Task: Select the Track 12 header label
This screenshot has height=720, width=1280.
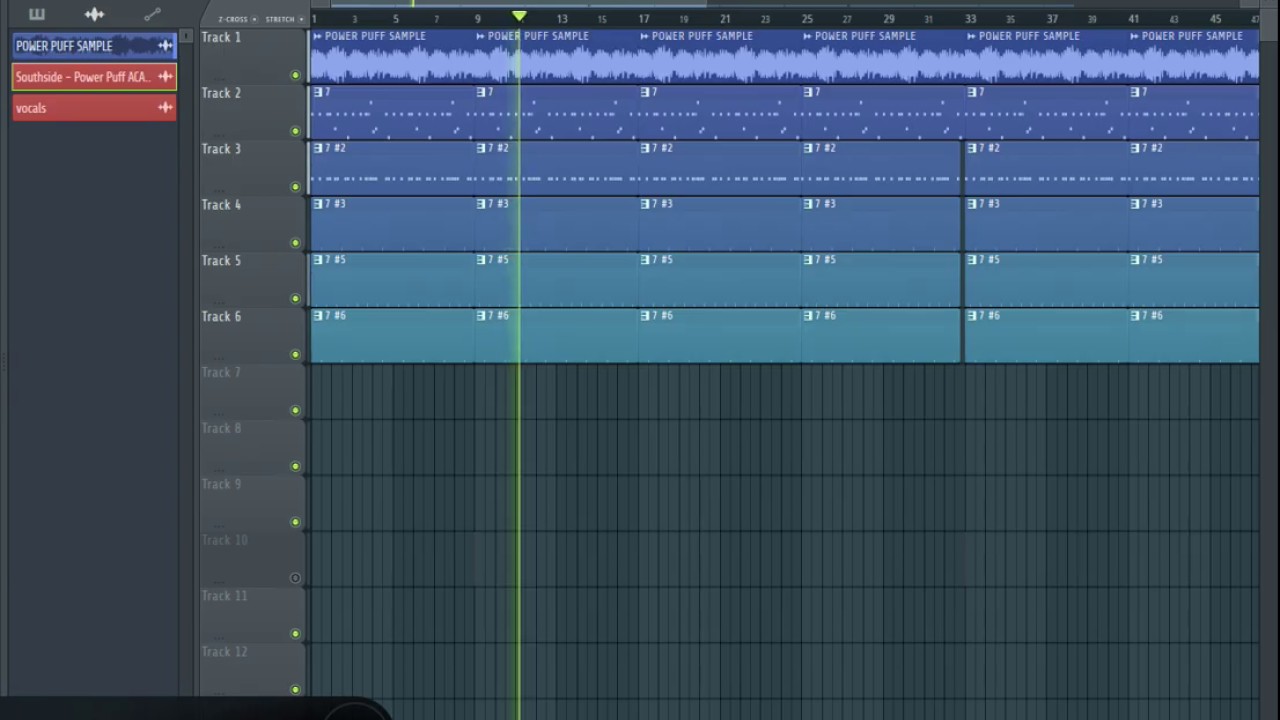Action: pyautogui.click(x=224, y=652)
